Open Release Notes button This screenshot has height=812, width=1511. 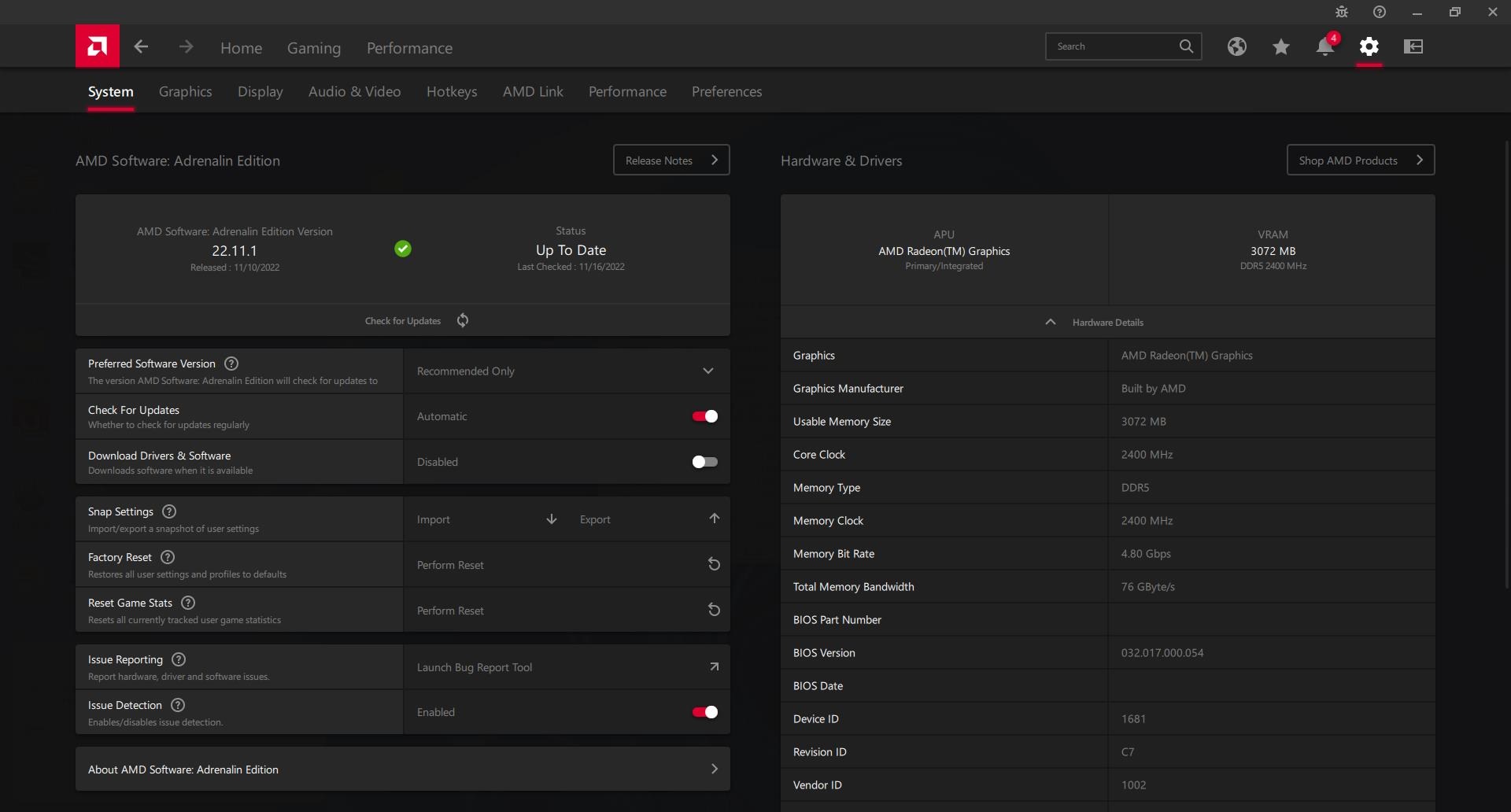(671, 160)
